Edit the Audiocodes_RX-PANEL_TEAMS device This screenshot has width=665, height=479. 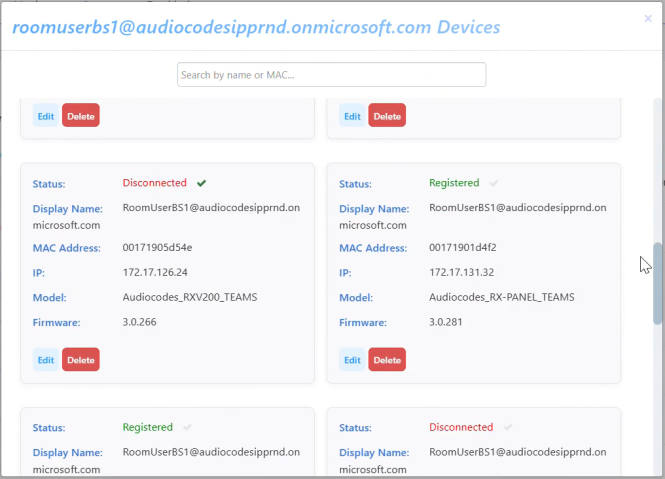coord(352,360)
